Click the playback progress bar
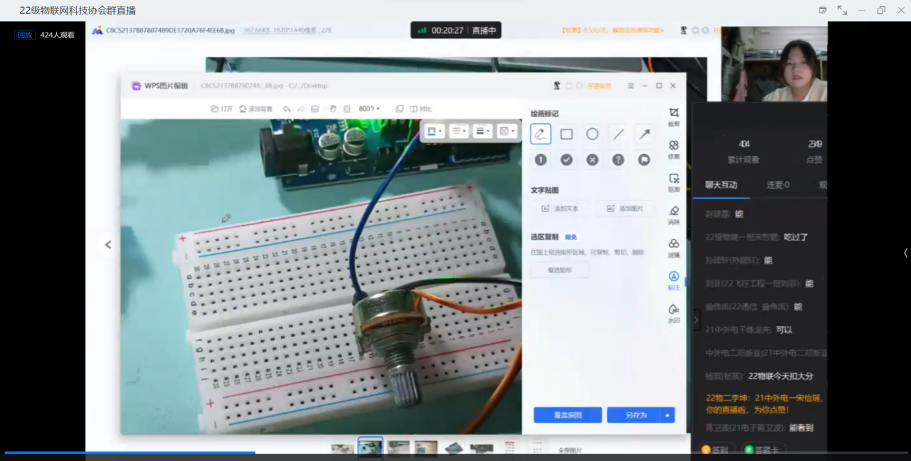Viewport: 911px width, 461px height. point(456,452)
